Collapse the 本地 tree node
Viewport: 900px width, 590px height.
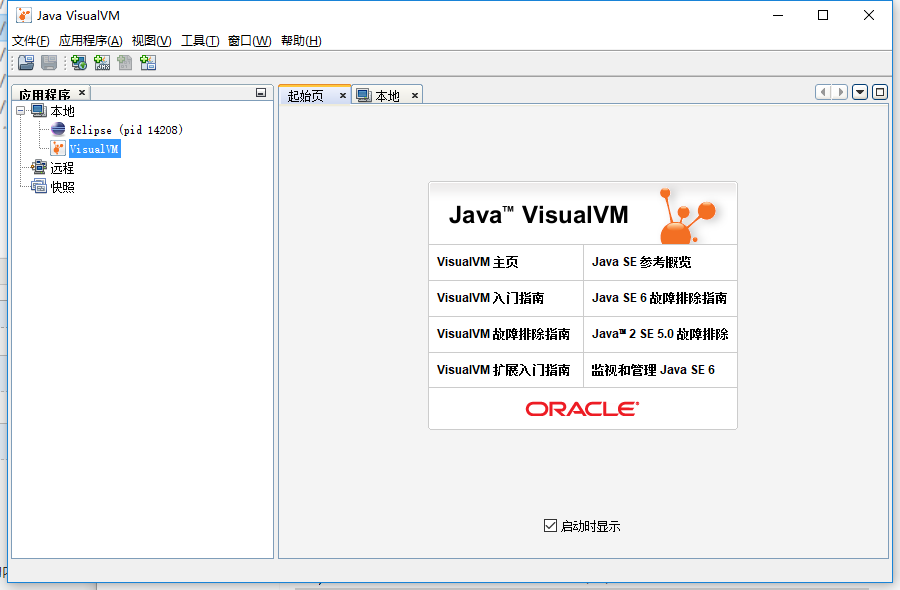pyautogui.click(x=21, y=110)
